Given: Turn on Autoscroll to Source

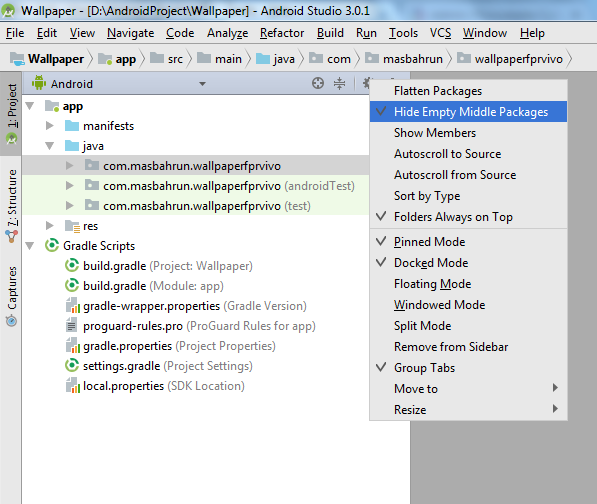Looking at the screenshot, I should (x=468, y=153).
